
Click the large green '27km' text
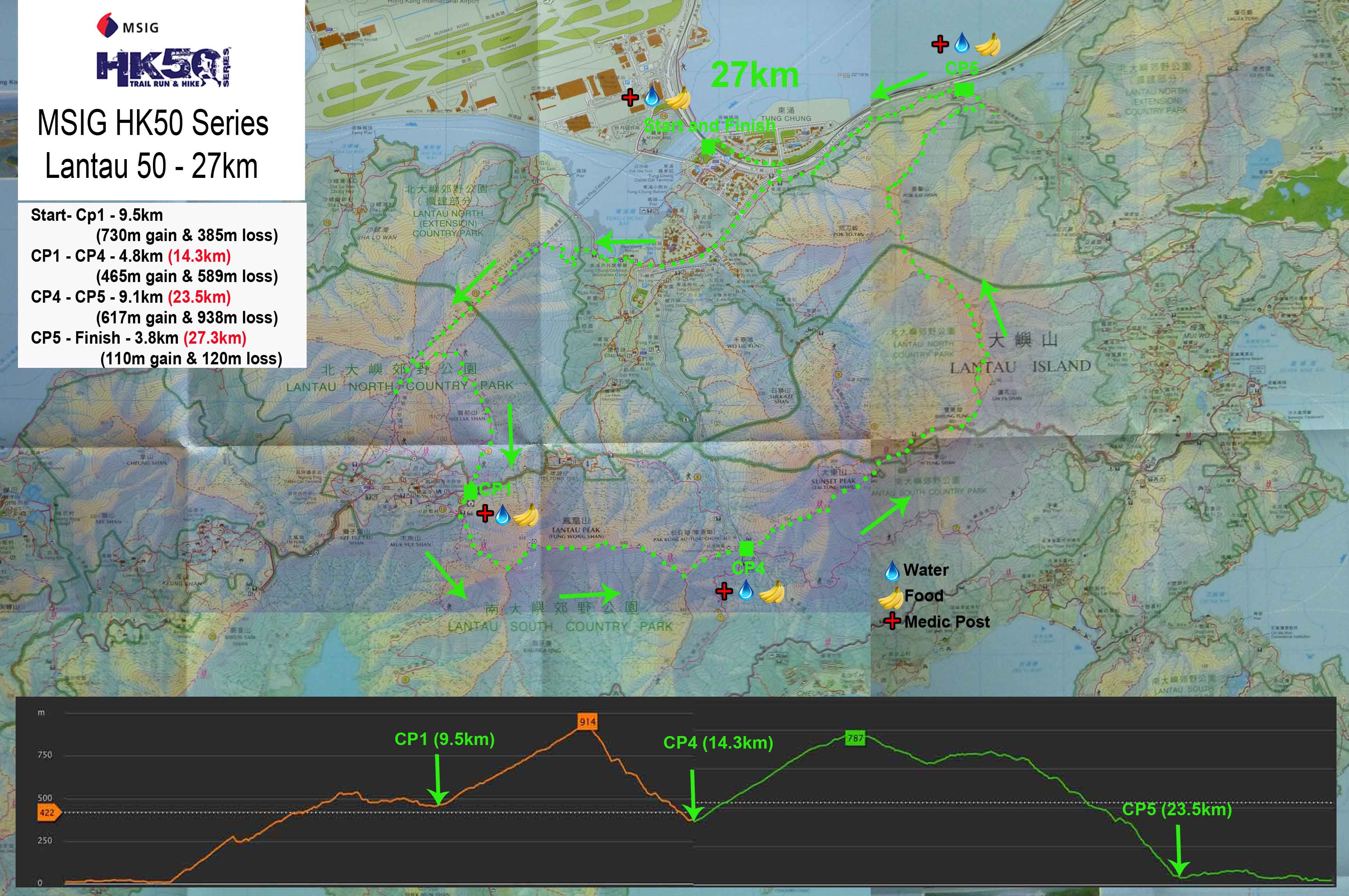(x=755, y=75)
